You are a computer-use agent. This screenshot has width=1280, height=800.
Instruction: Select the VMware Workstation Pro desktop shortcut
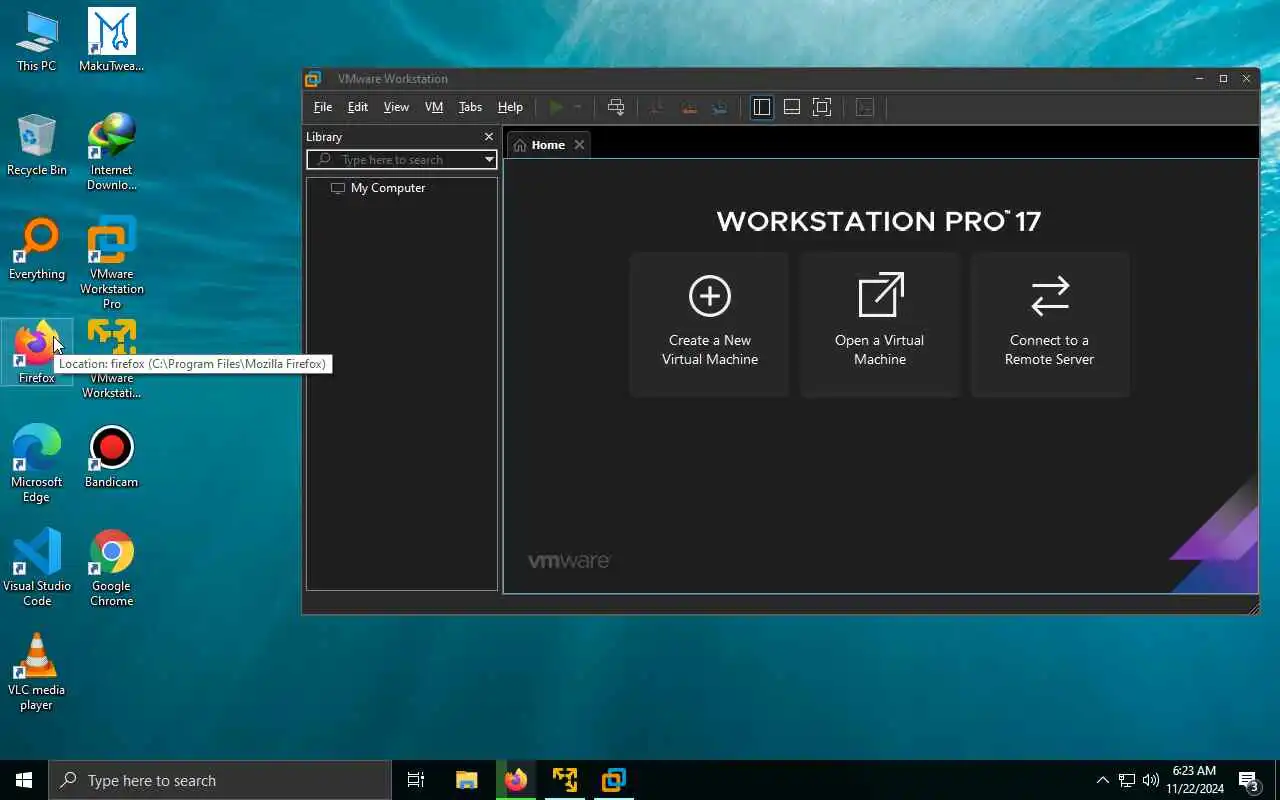pyautogui.click(x=111, y=263)
